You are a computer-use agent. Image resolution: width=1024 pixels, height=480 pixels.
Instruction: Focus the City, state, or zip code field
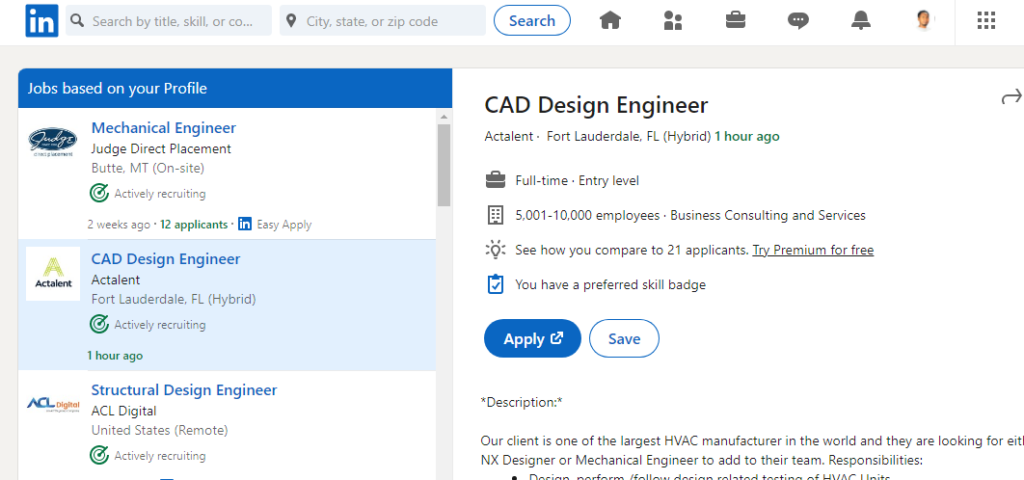point(383,21)
